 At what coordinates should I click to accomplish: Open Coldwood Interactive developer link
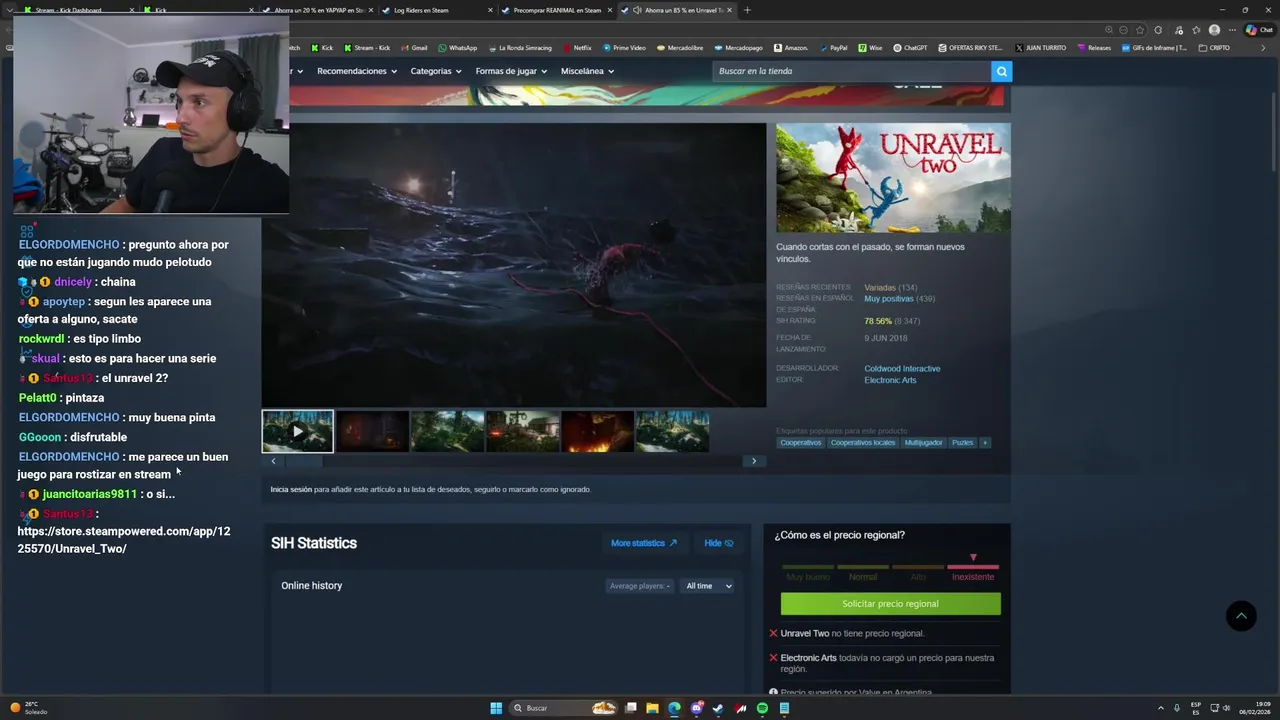pyautogui.click(x=902, y=369)
